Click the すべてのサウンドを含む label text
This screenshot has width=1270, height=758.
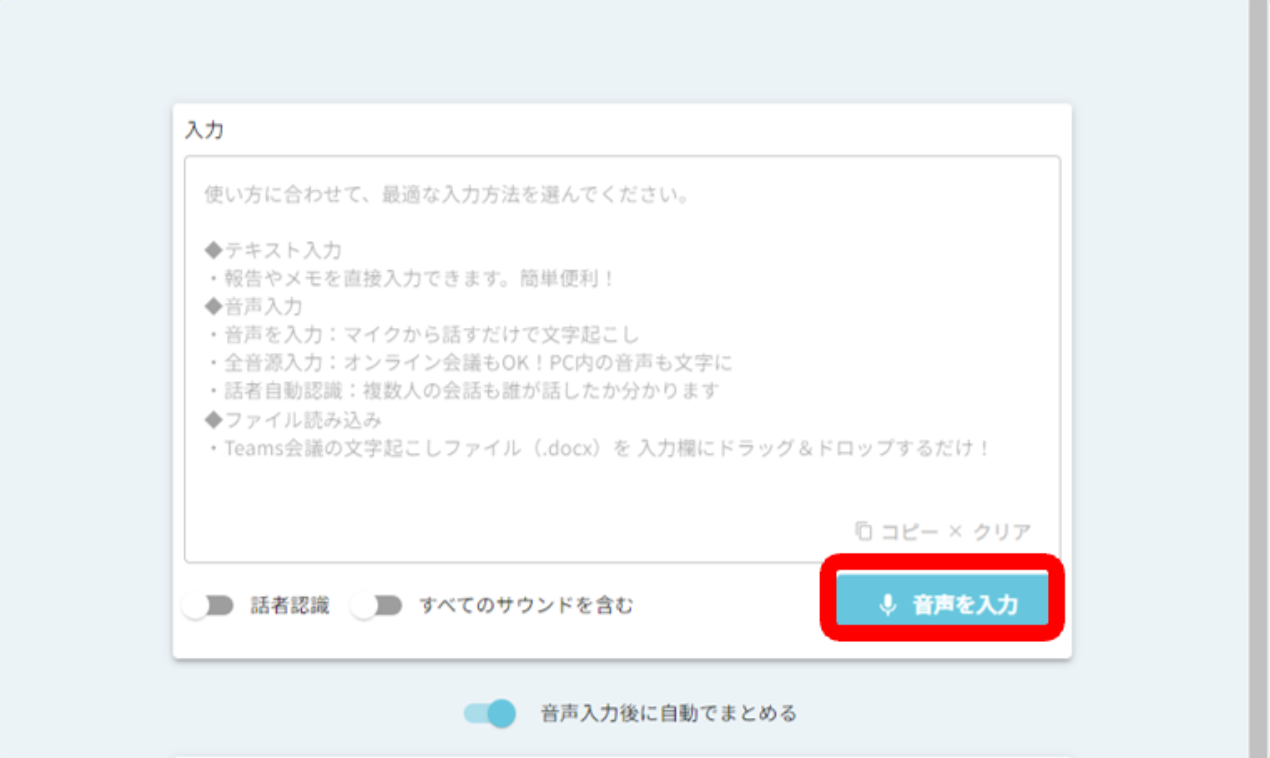point(526,605)
